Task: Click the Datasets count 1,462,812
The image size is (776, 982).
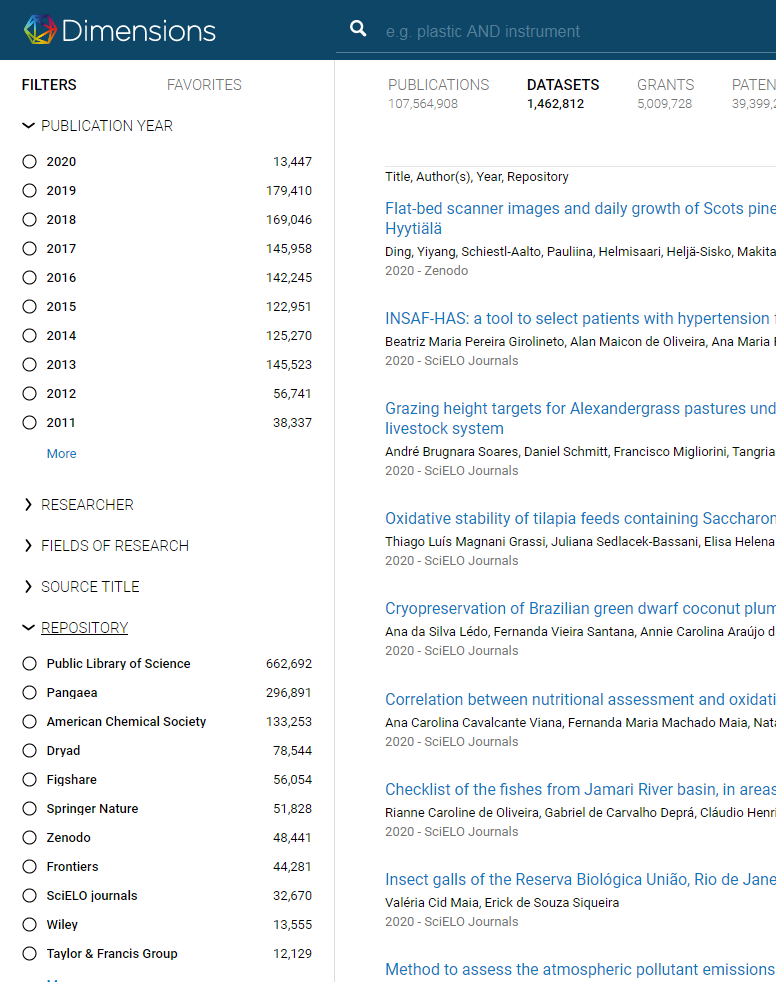Action: [x=556, y=104]
